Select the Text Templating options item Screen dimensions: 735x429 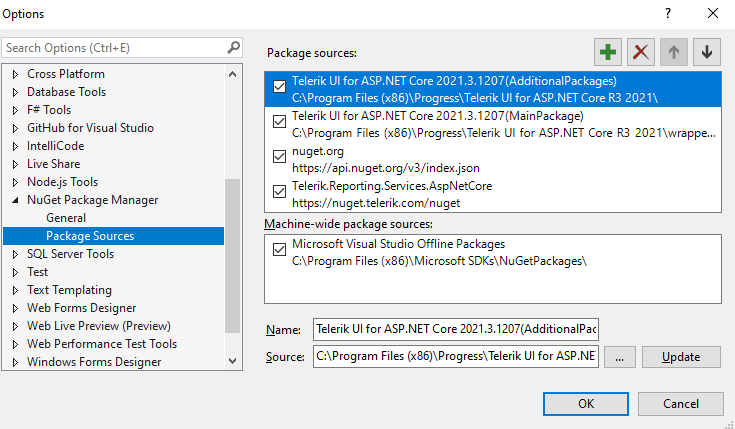point(69,290)
